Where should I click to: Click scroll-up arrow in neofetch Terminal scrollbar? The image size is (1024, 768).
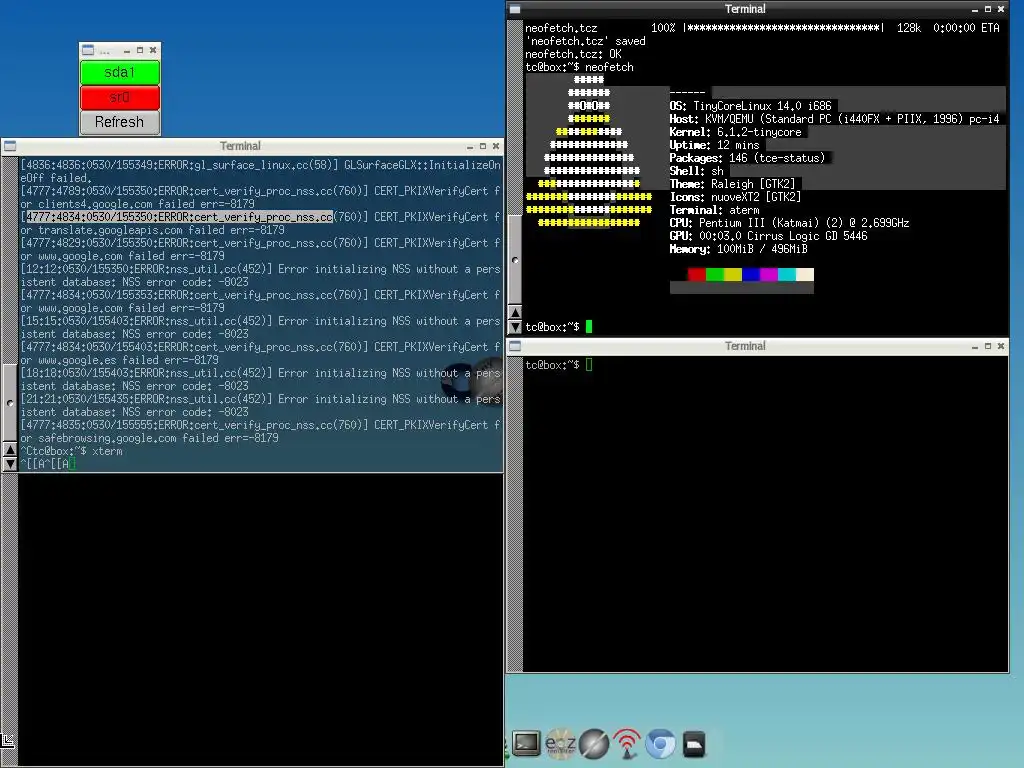tap(515, 313)
